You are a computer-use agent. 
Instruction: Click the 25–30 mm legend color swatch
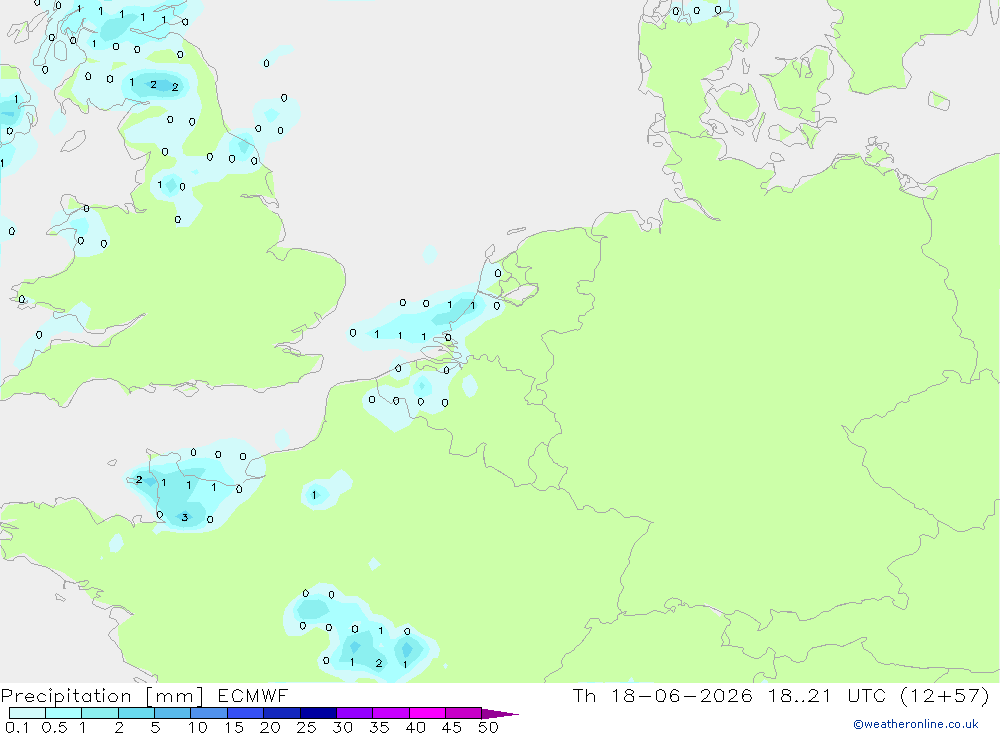pos(318,713)
